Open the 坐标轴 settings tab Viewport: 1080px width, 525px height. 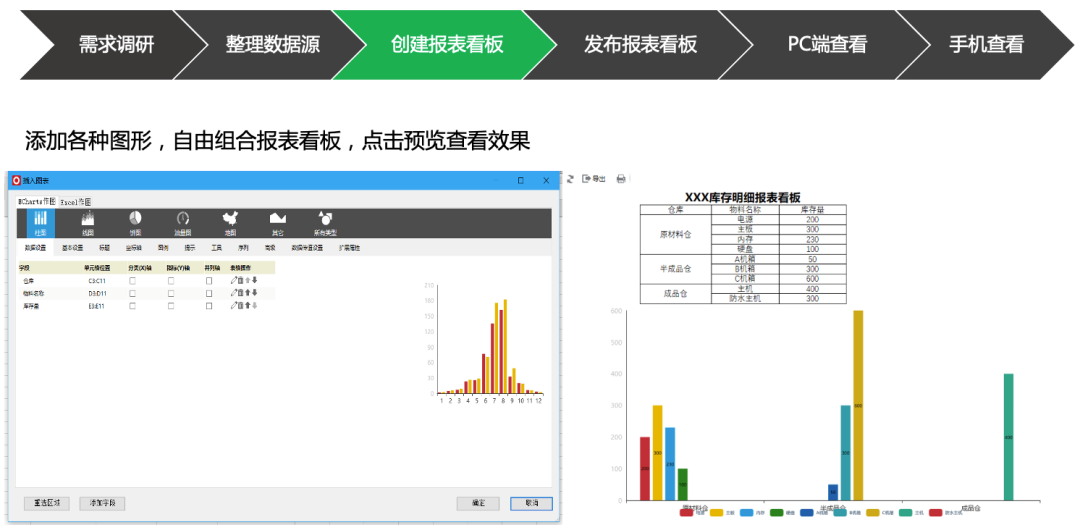pos(134,247)
